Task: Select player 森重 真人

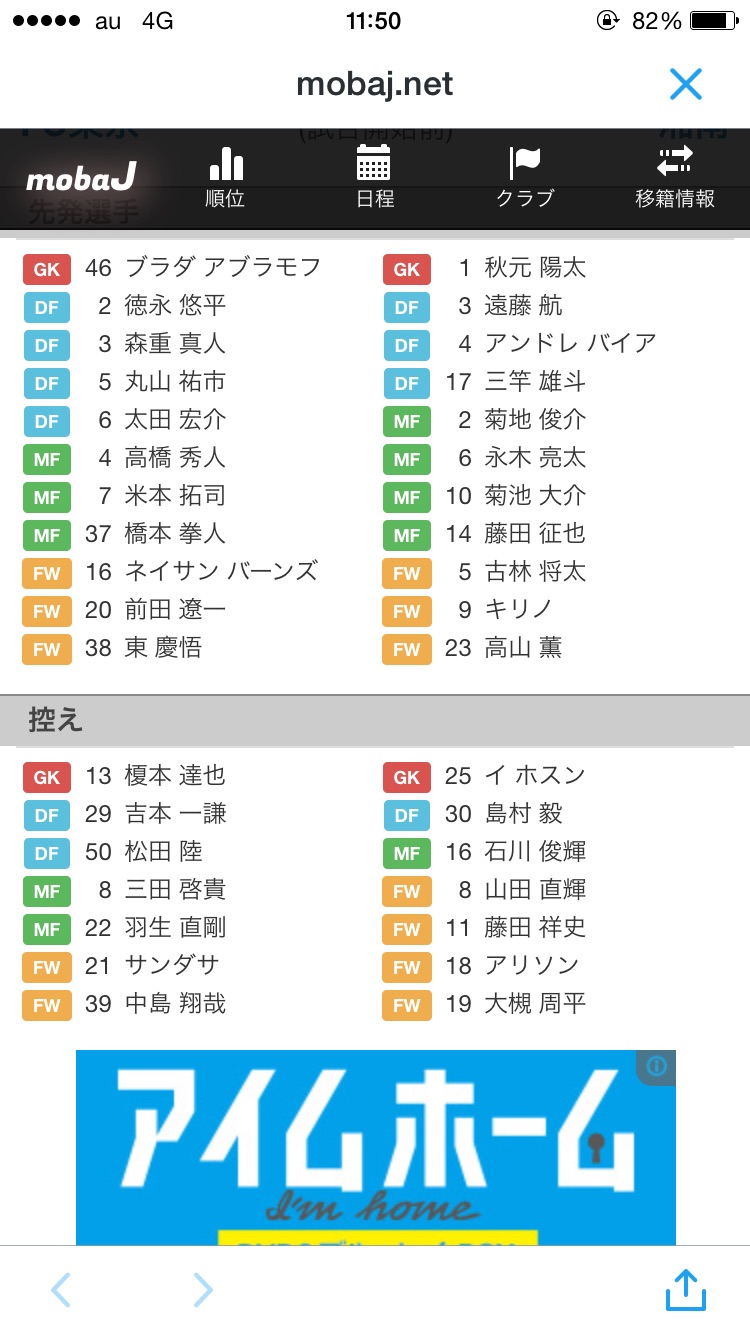Action: 175,344
